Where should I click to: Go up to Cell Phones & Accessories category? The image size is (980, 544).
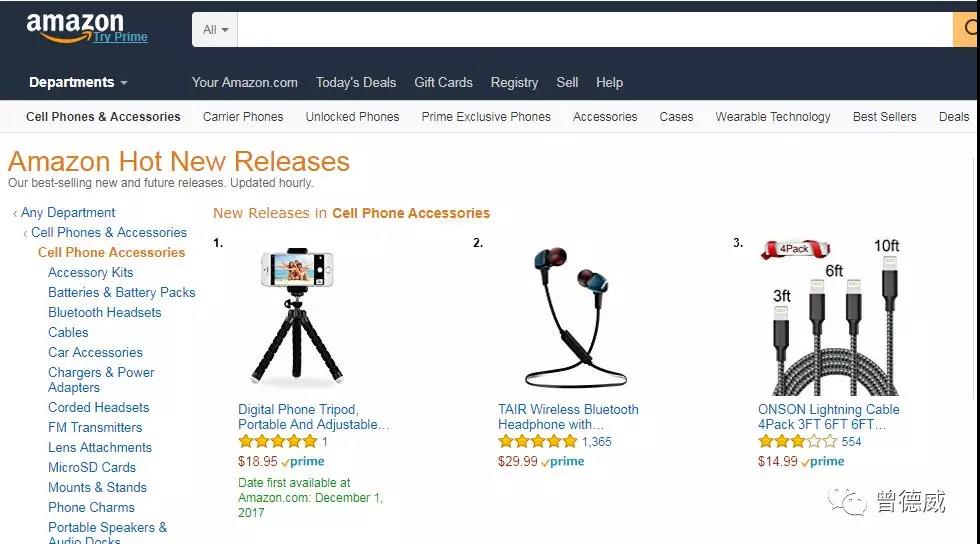pos(109,233)
